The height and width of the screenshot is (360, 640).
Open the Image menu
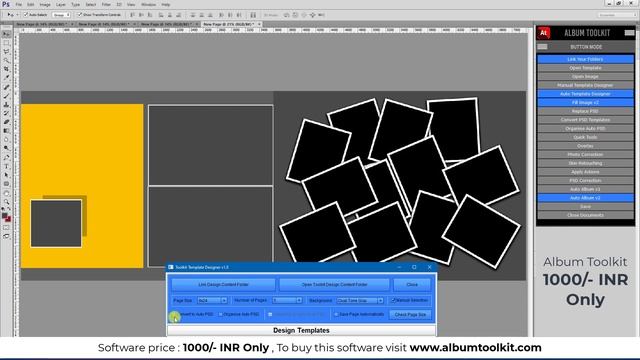(45, 4)
